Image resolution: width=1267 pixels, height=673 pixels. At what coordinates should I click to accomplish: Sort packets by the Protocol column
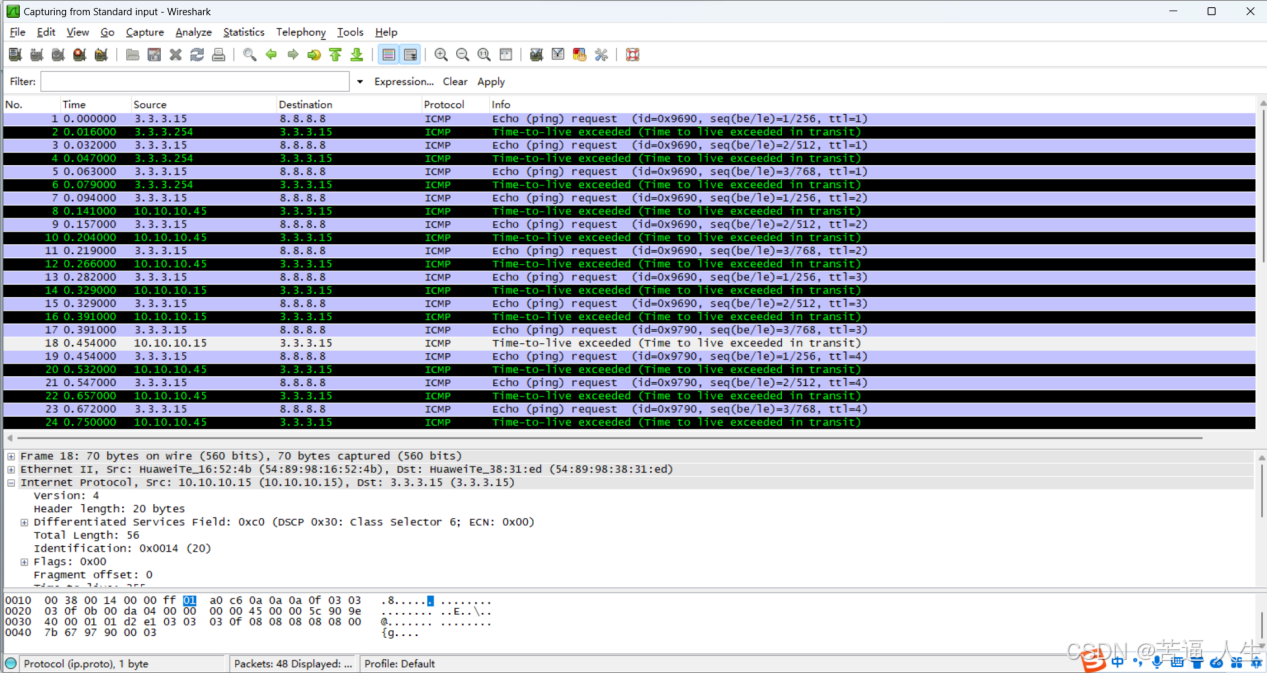point(455,104)
